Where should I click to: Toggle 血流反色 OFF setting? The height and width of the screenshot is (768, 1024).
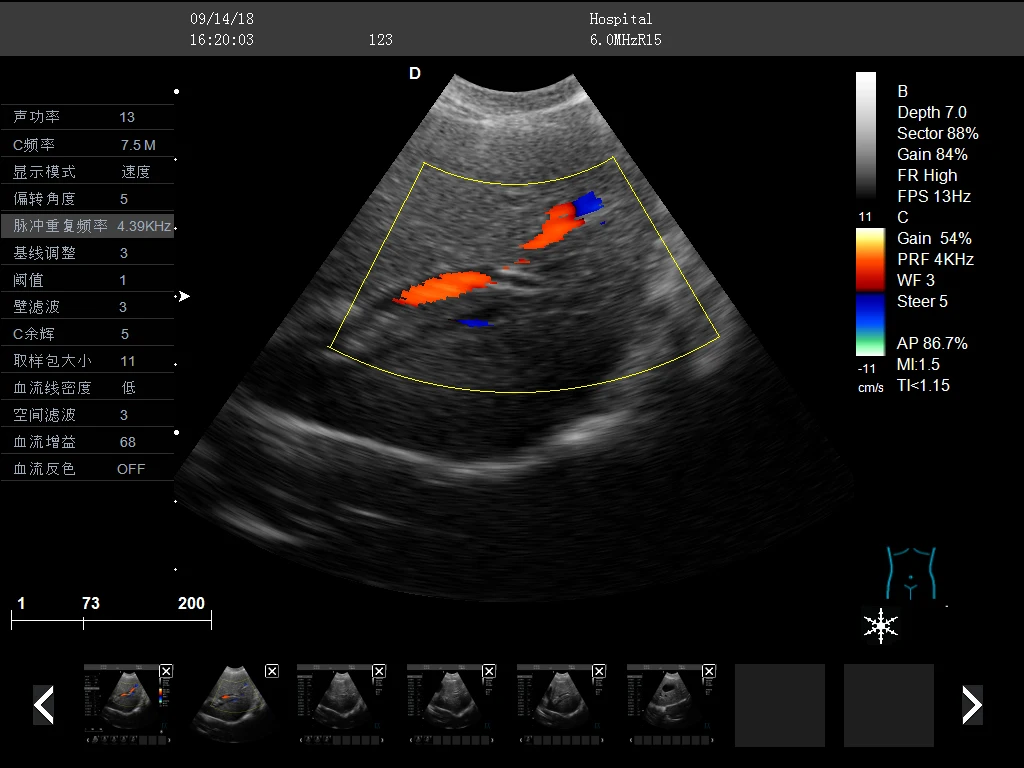[x=87, y=468]
